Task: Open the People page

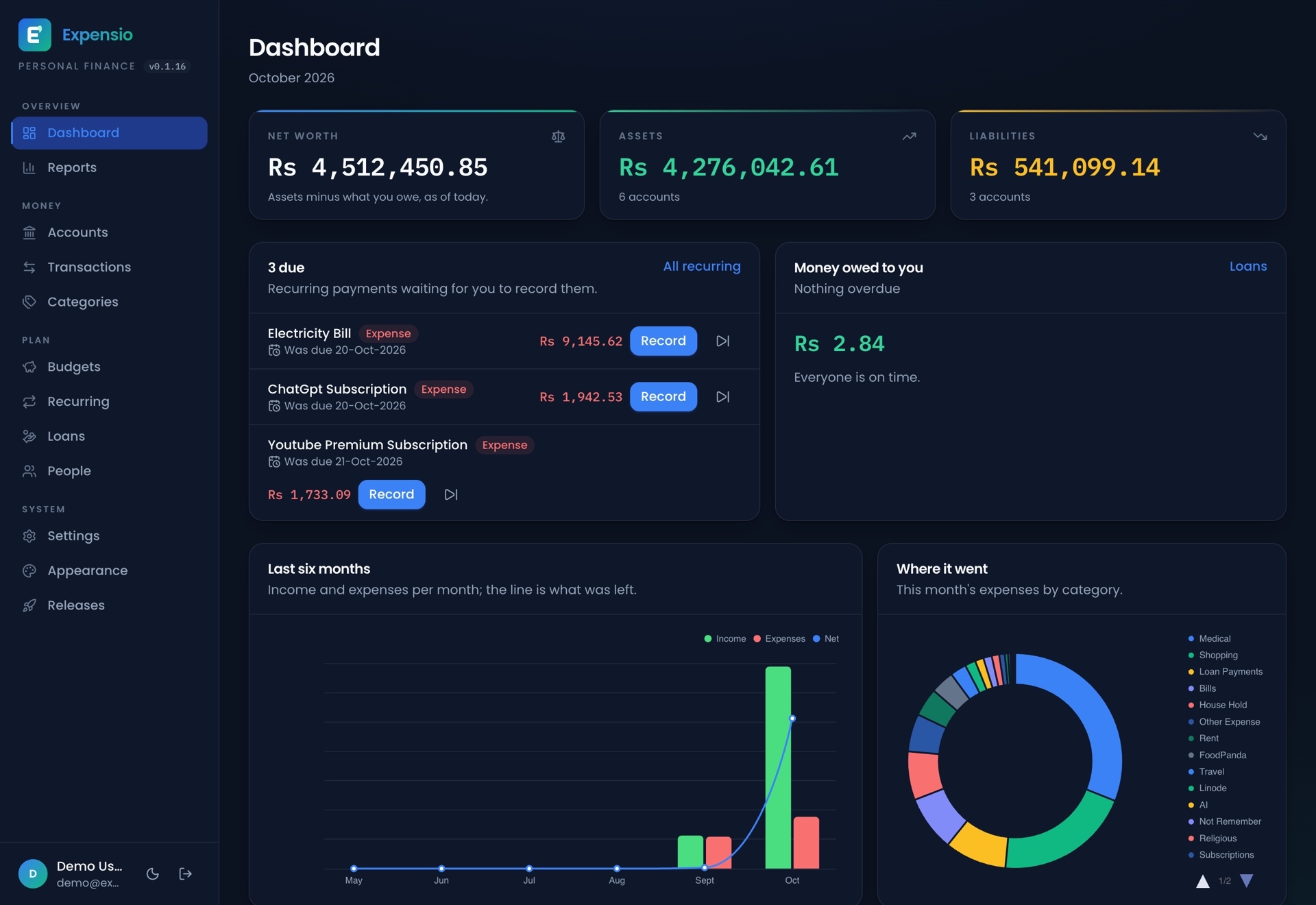Action: pyautogui.click(x=110, y=471)
